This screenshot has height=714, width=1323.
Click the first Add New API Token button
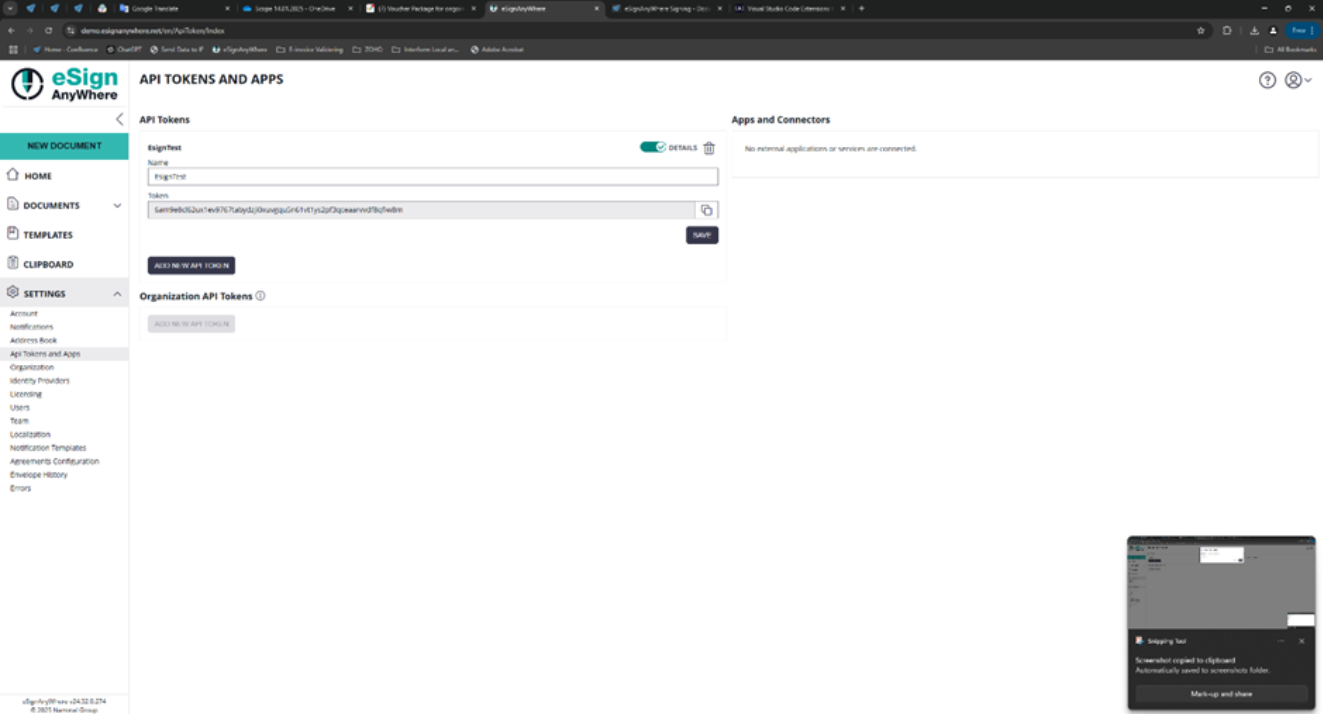pyautogui.click(x=191, y=266)
